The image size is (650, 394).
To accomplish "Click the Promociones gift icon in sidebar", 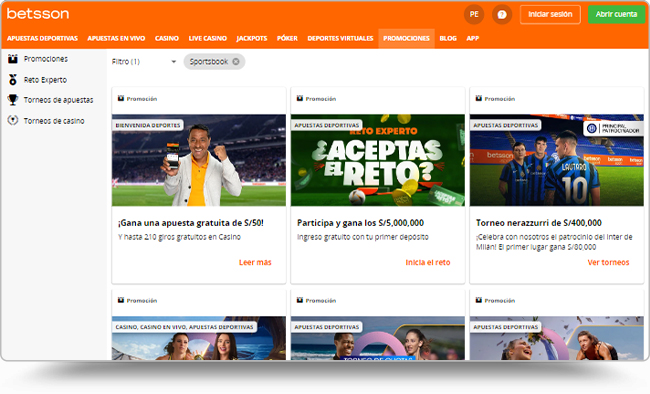I will [13, 59].
